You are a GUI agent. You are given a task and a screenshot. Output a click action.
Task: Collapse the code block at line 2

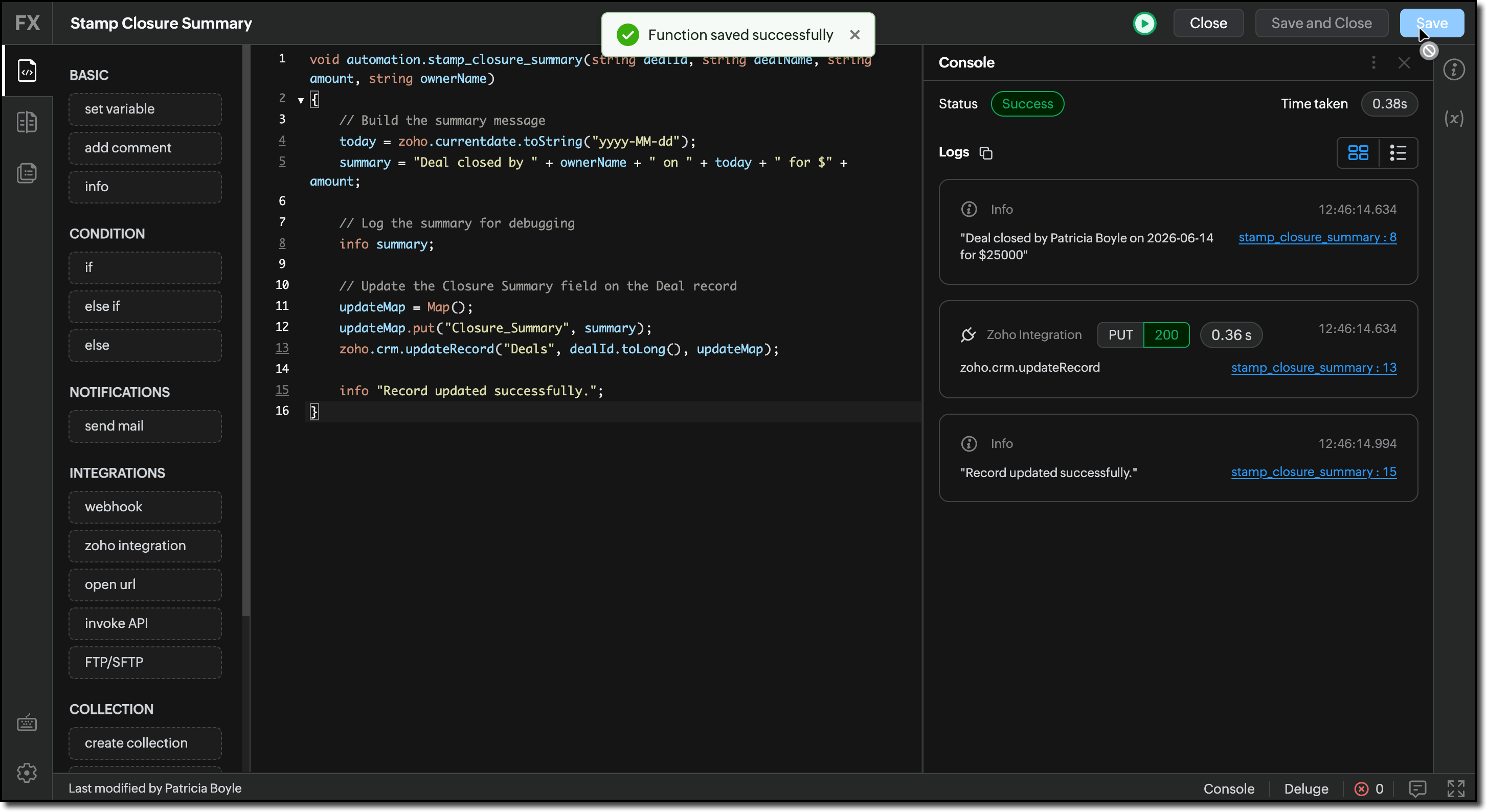[301, 100]
